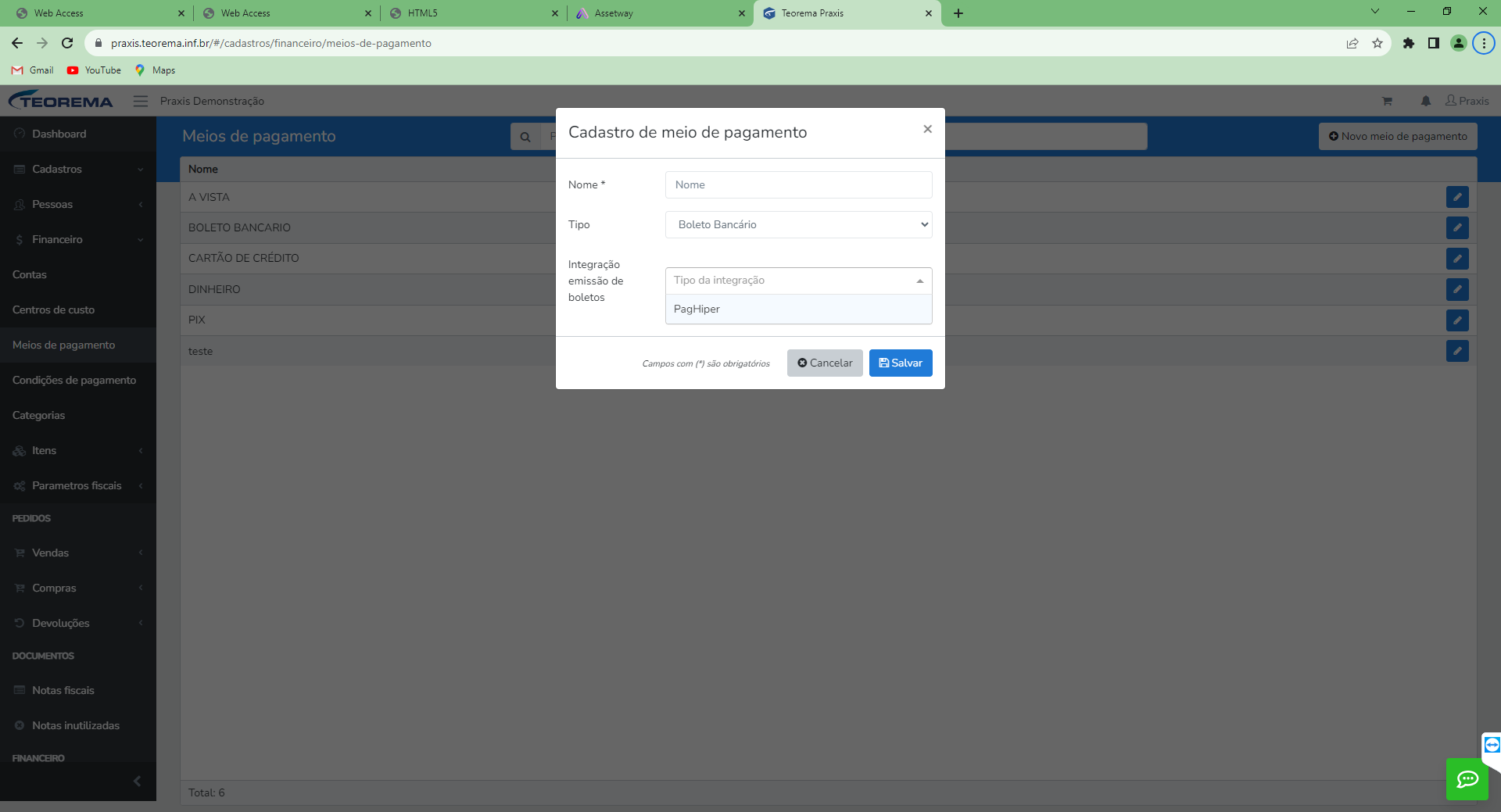Click the edit pencil for PIX row
Screen dimensions: 1501x812
[1457, 320]
